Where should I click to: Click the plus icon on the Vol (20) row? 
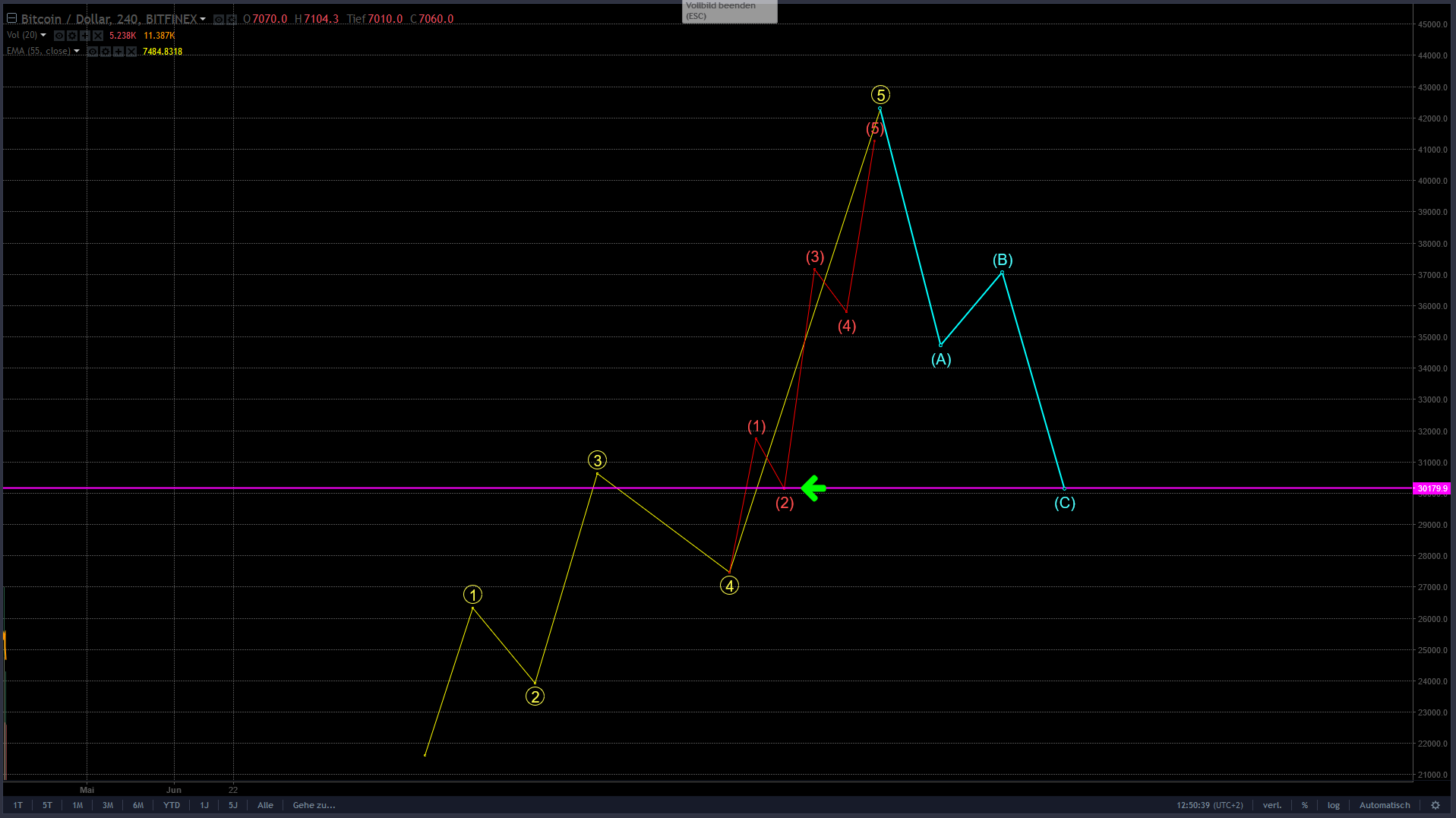coord(85,36)
